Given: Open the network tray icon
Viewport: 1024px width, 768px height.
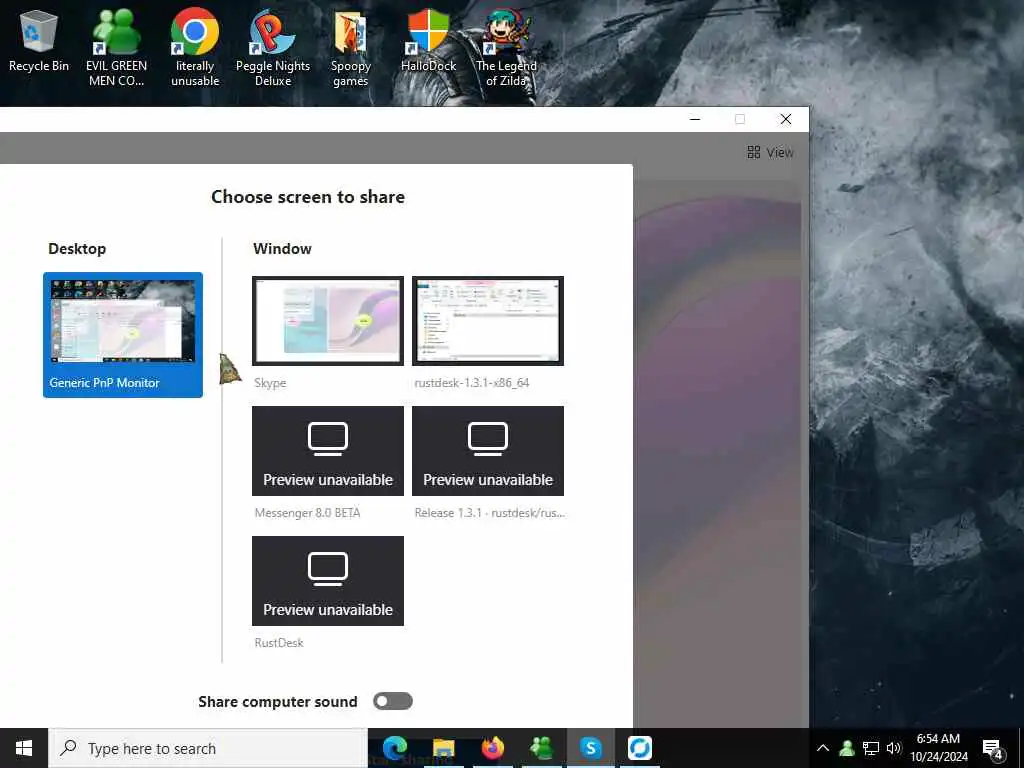Looking at the screenshot, I should click(871, 748).
